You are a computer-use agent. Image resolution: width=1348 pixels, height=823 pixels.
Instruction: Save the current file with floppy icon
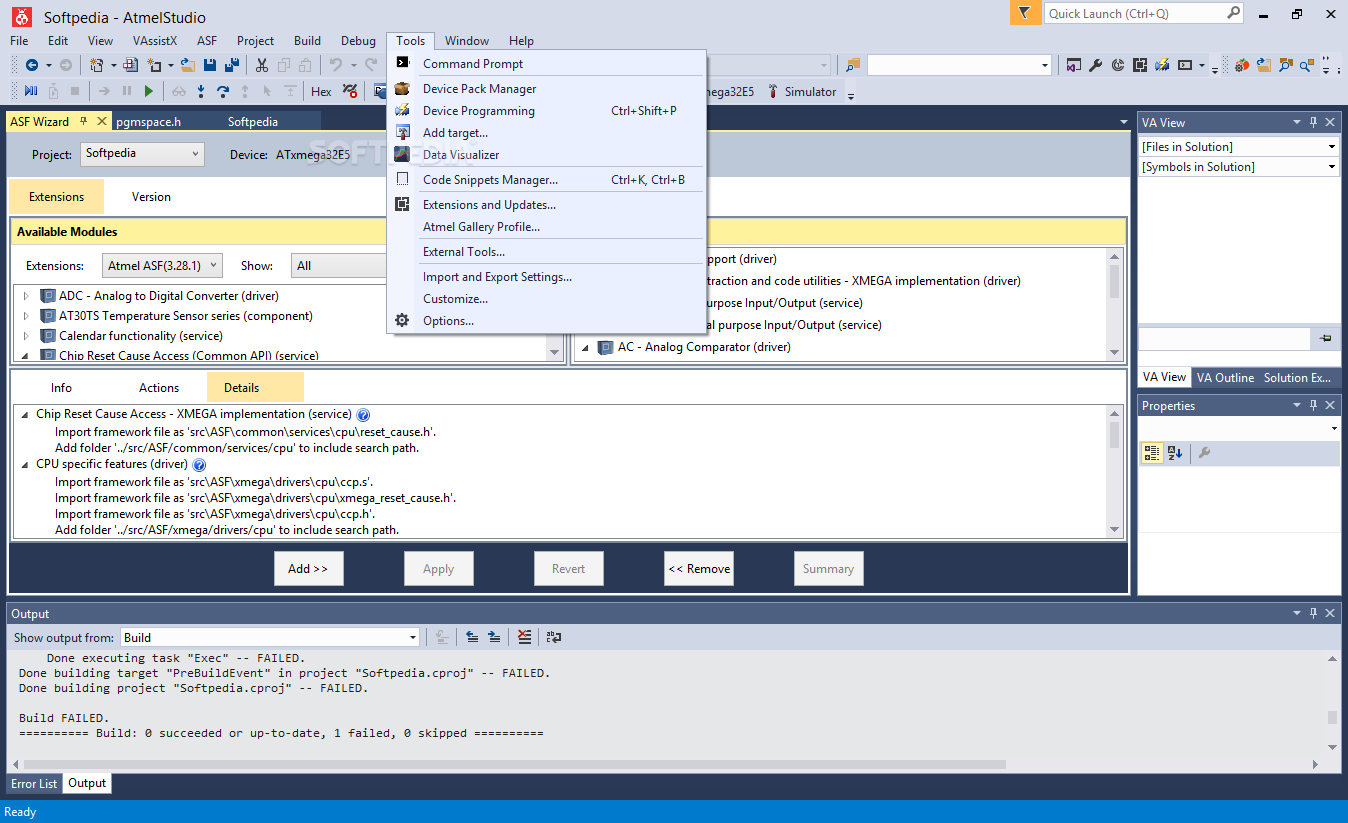tap(210, 65)
